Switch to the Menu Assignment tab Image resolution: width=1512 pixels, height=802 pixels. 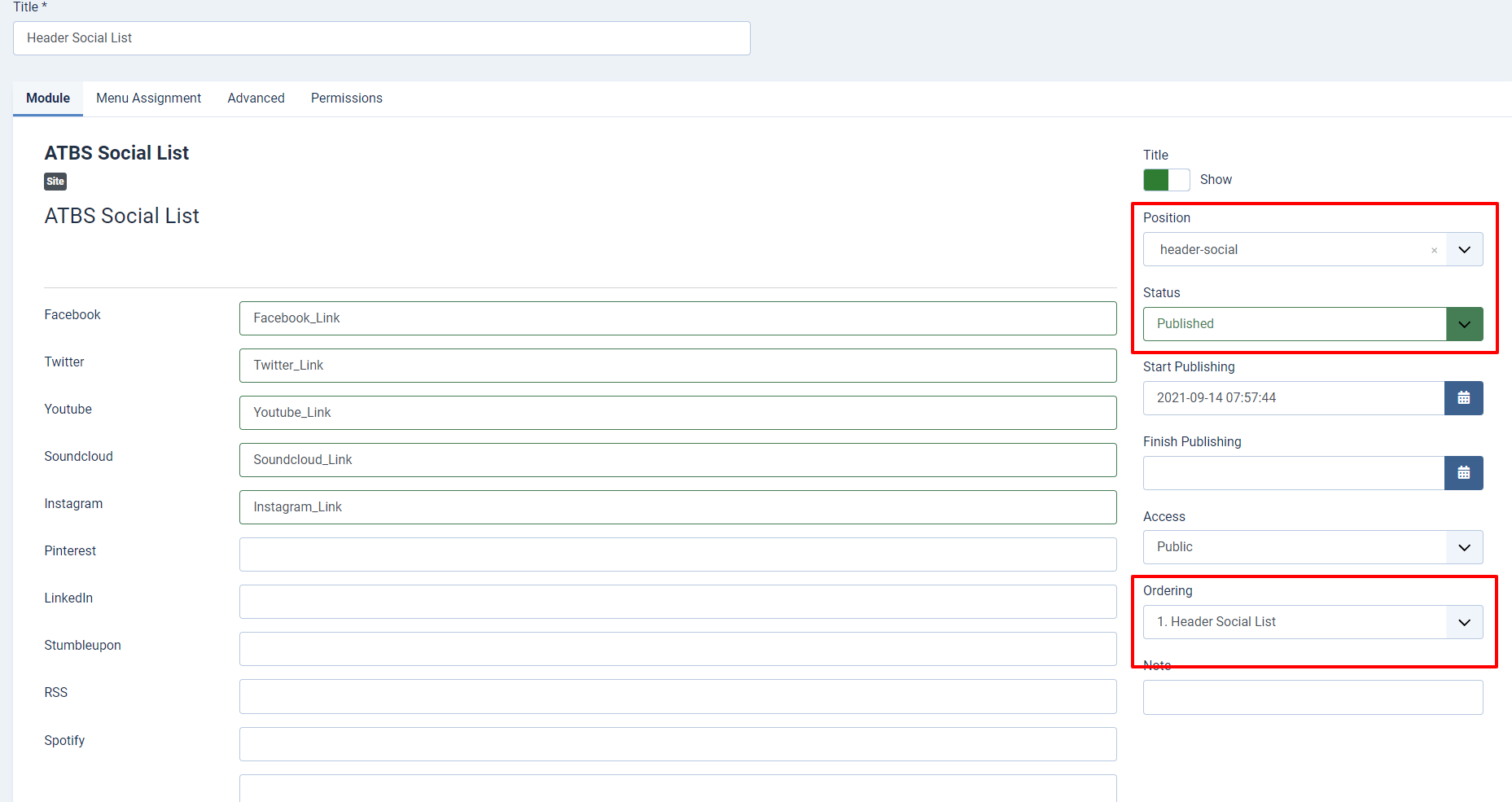click(148, 99)
